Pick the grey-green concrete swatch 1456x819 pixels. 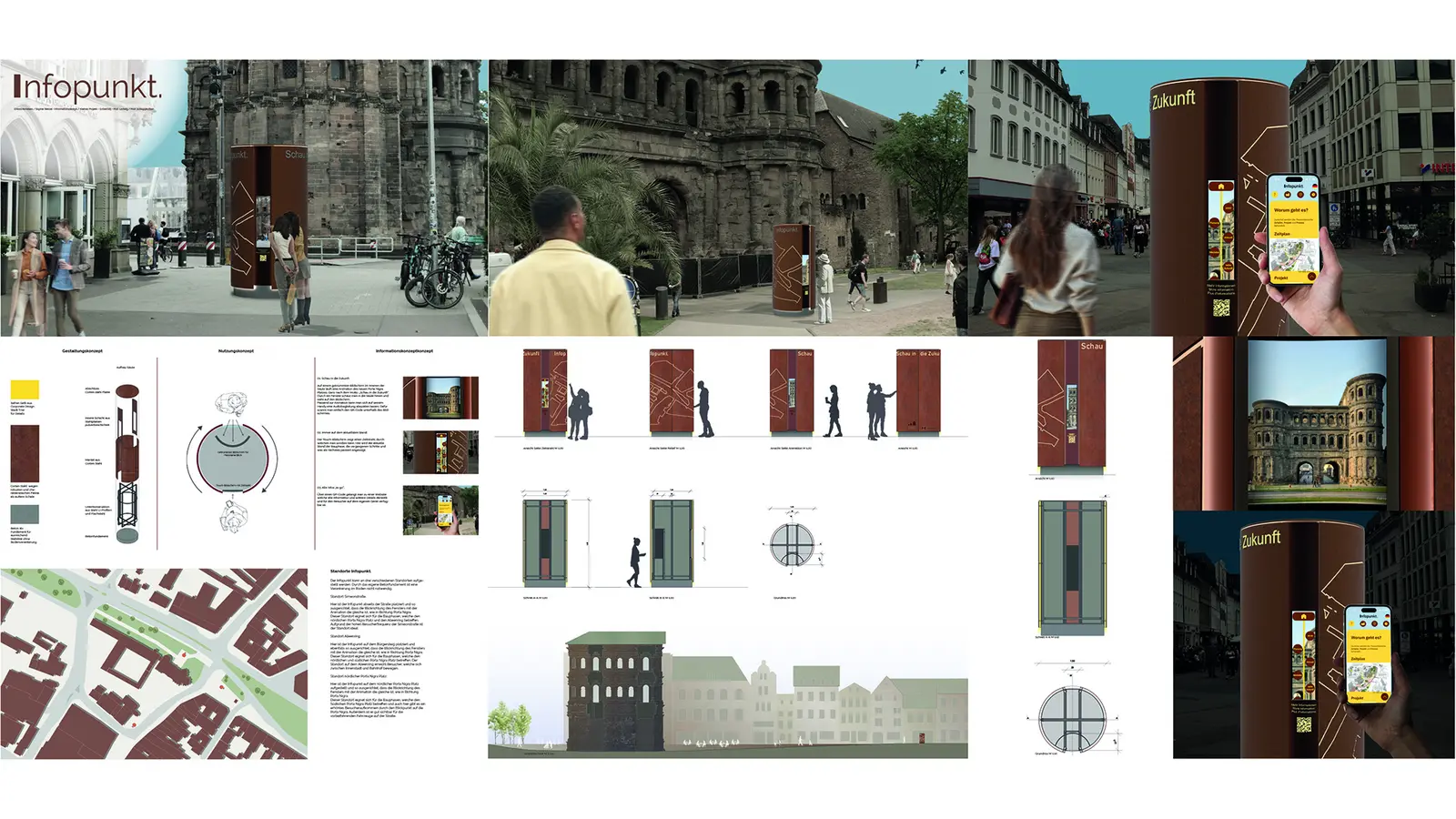(x=25, y=513)
